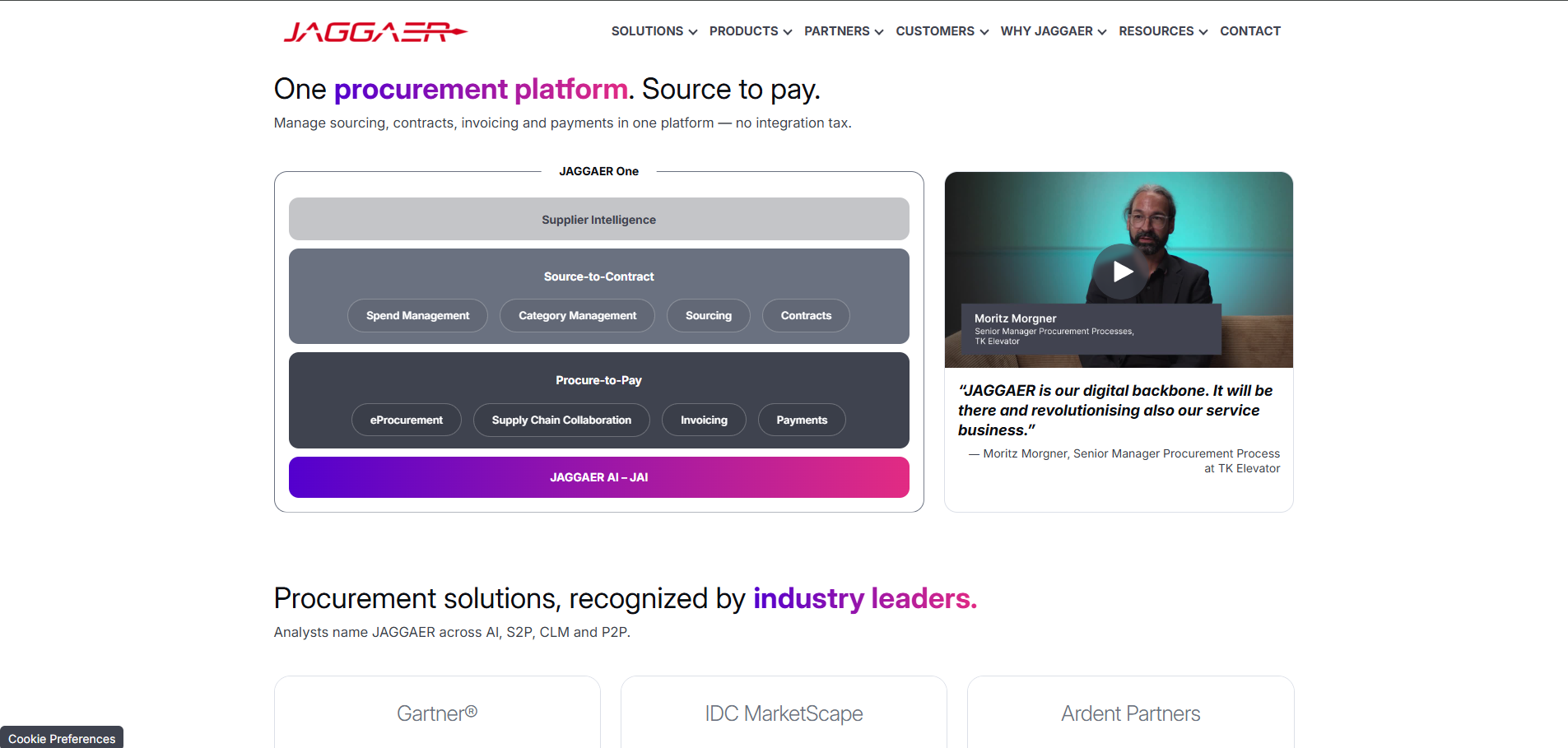Click the Ardent Partners analyst card
Screen dimensions: 1568x748
coord(1131,713)
